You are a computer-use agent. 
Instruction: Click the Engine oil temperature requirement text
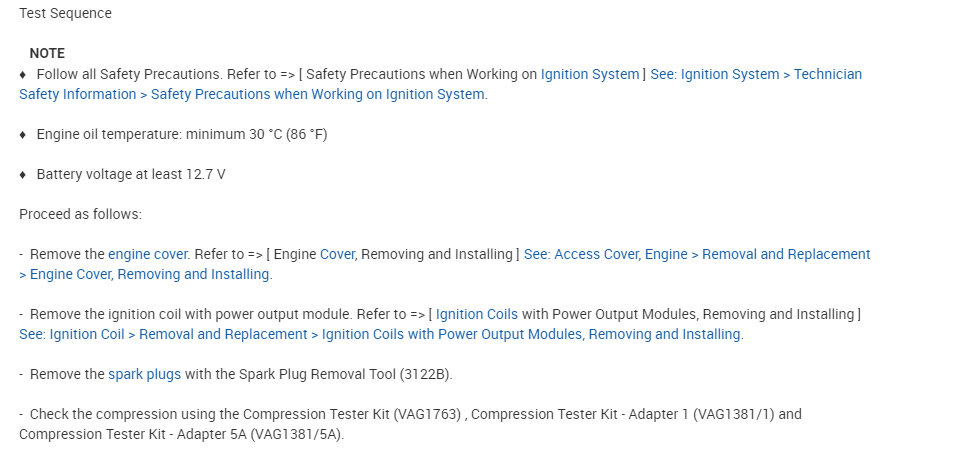pyautogui.click(x=181, y=134)
